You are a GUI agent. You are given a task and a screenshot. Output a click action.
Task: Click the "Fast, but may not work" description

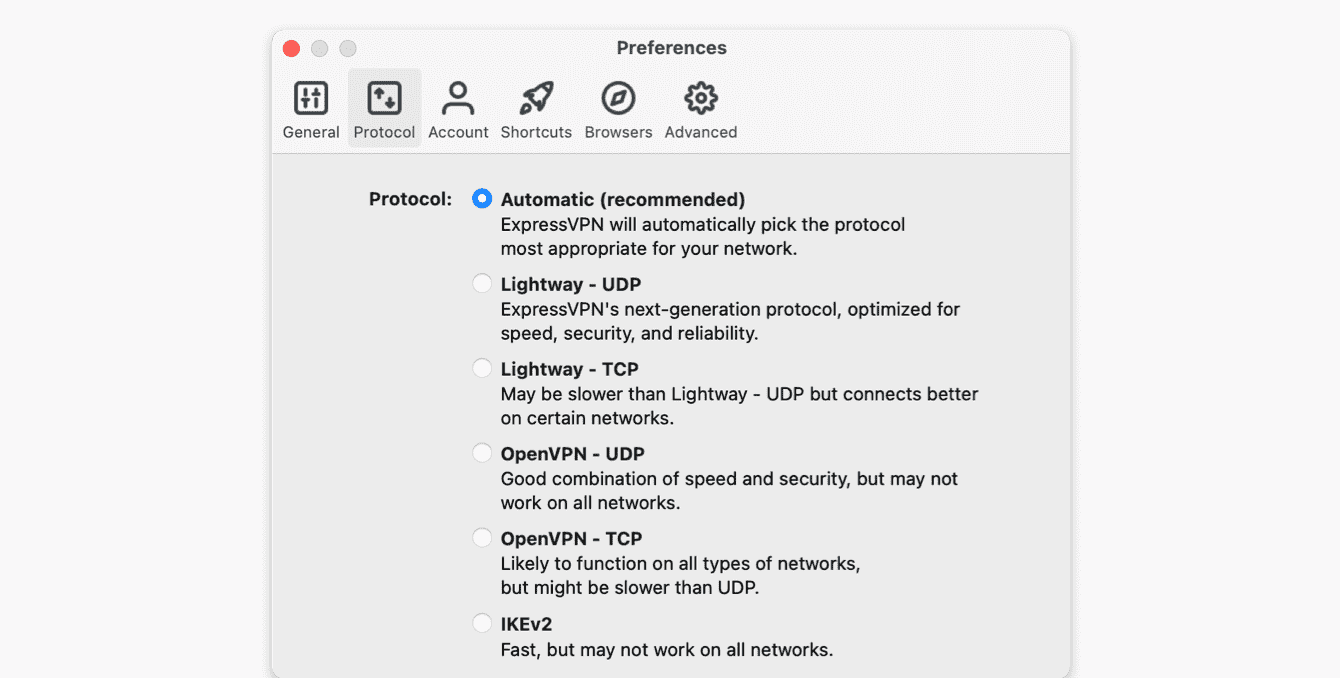tap(667, 650)
